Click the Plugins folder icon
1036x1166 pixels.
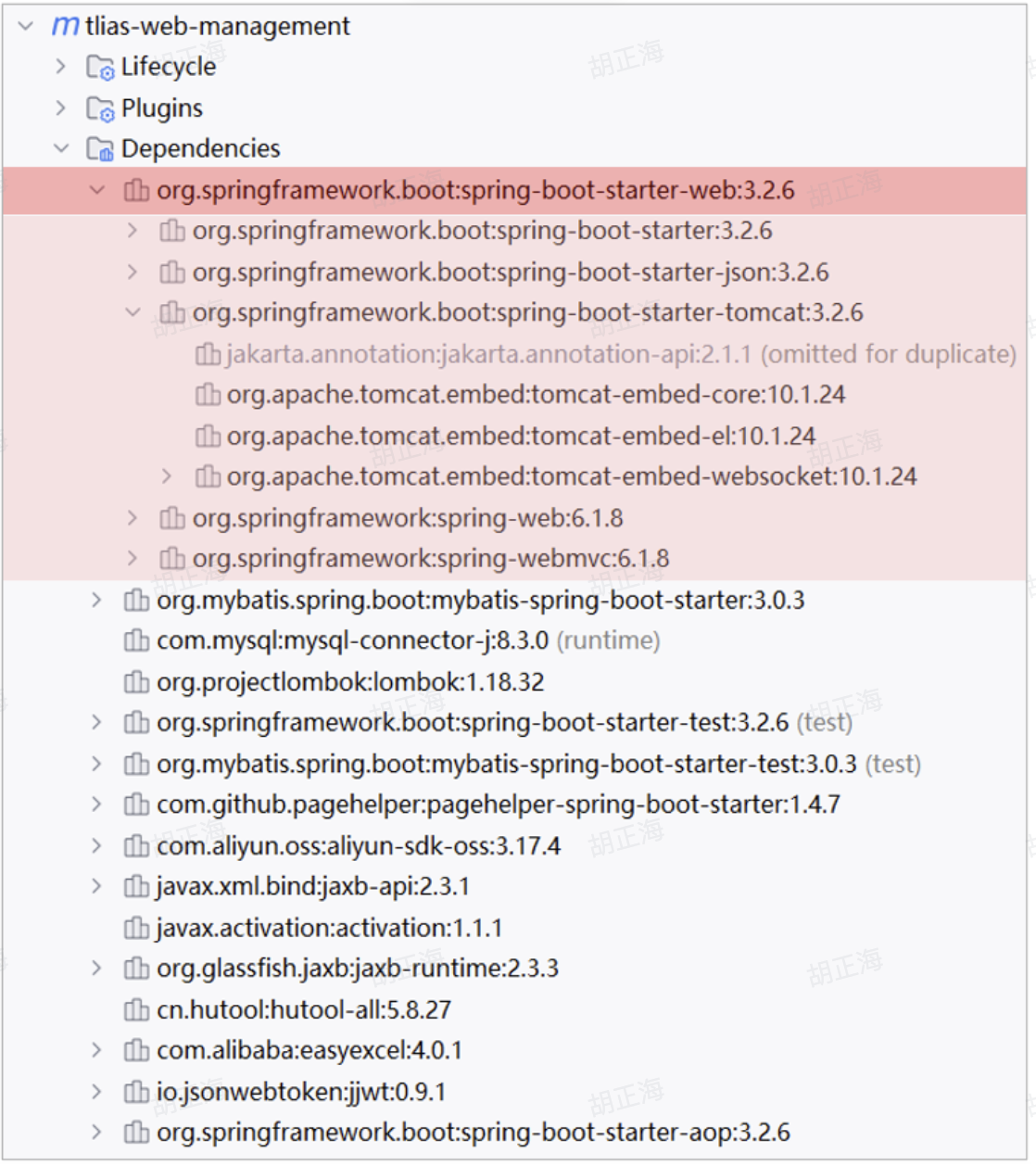102,107
